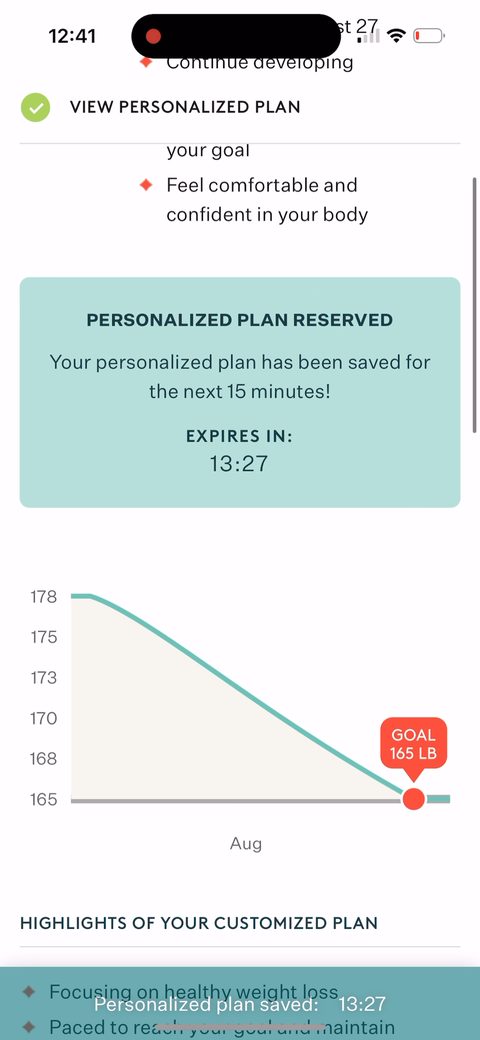
Task: Tap the red recording indicator dot
Action: (x=153, y=35)
